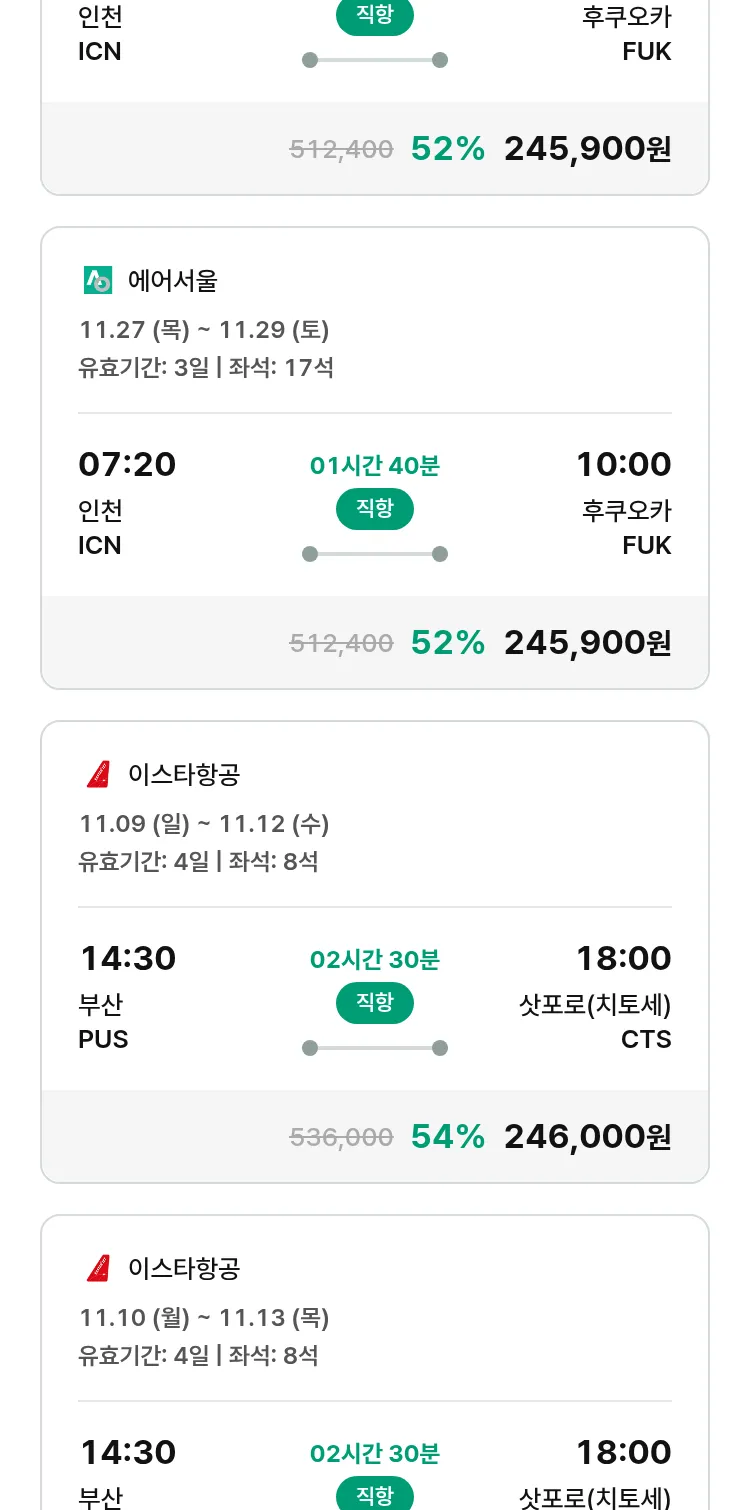Image resolution: width=750 pixels, height=1510 pixels.
Task: Open the 에어서울 airline name link
Action: pos(173,281)
